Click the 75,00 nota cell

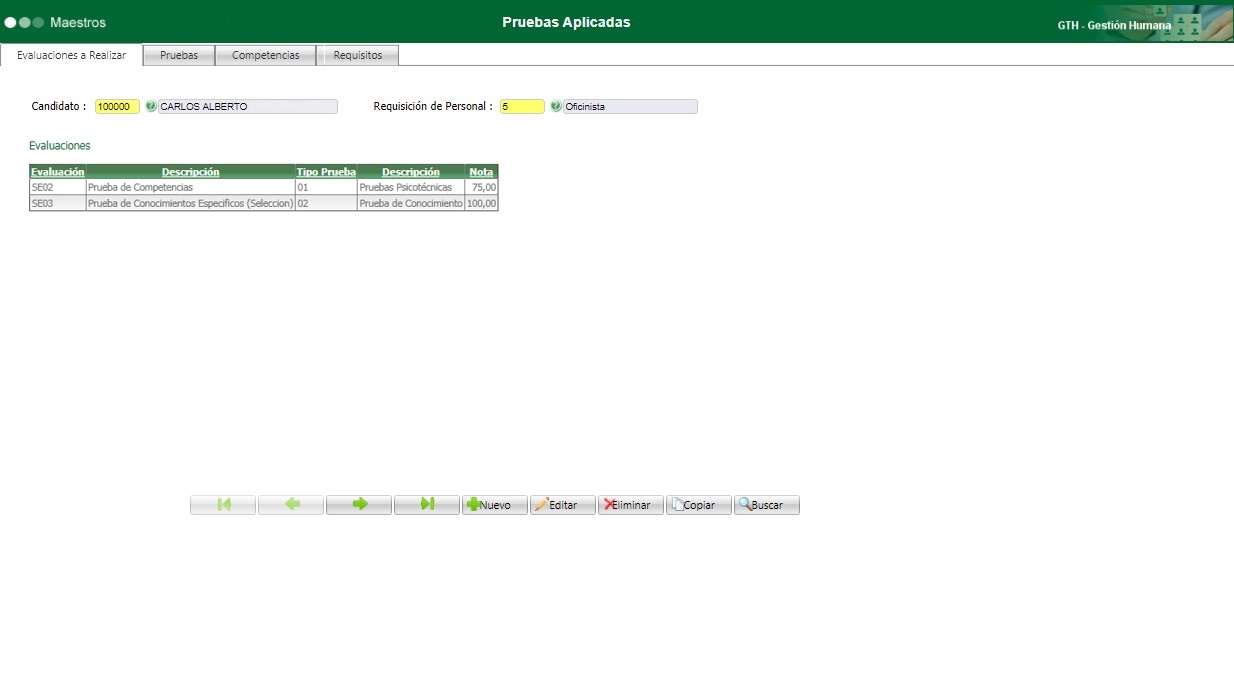pyautogui.click(x=481, y=187)
